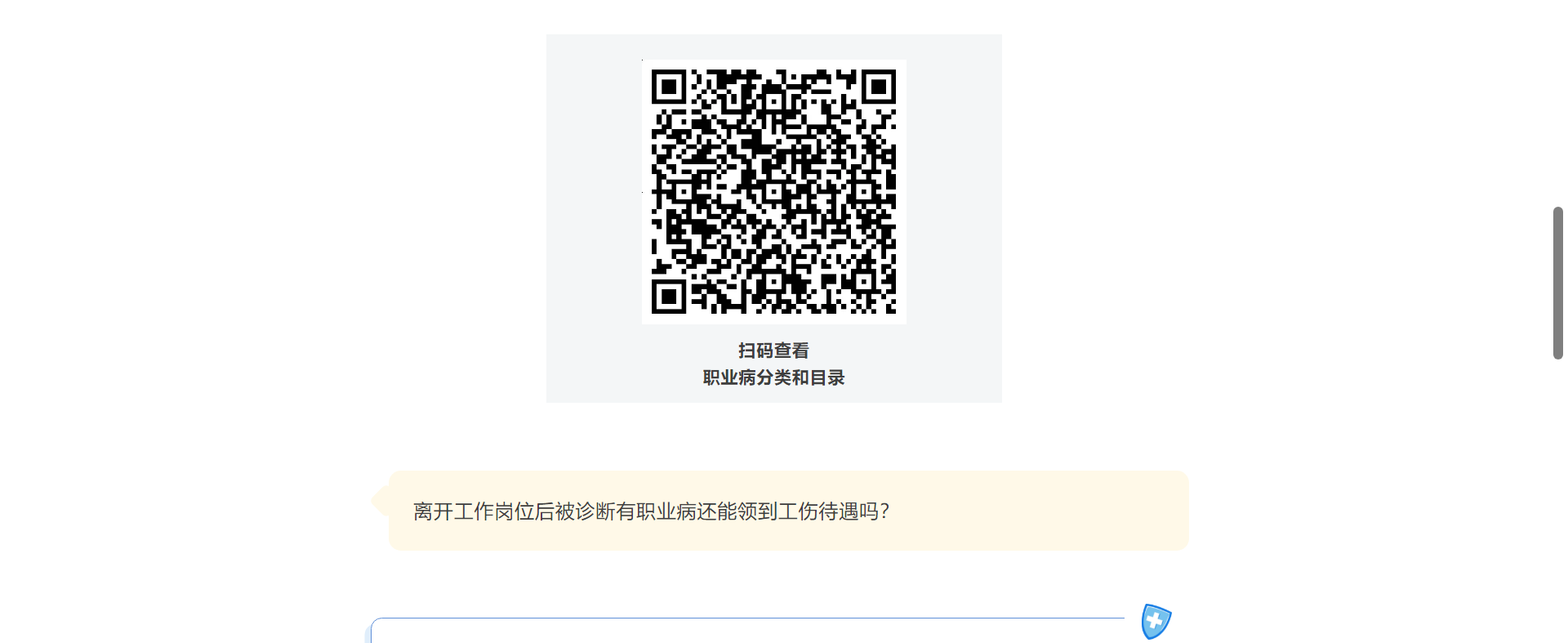Image resolution: width=1568 pixels, height=643 pixels.
Task: Click the QR code's top-right finder square
Action: (879, 87)
